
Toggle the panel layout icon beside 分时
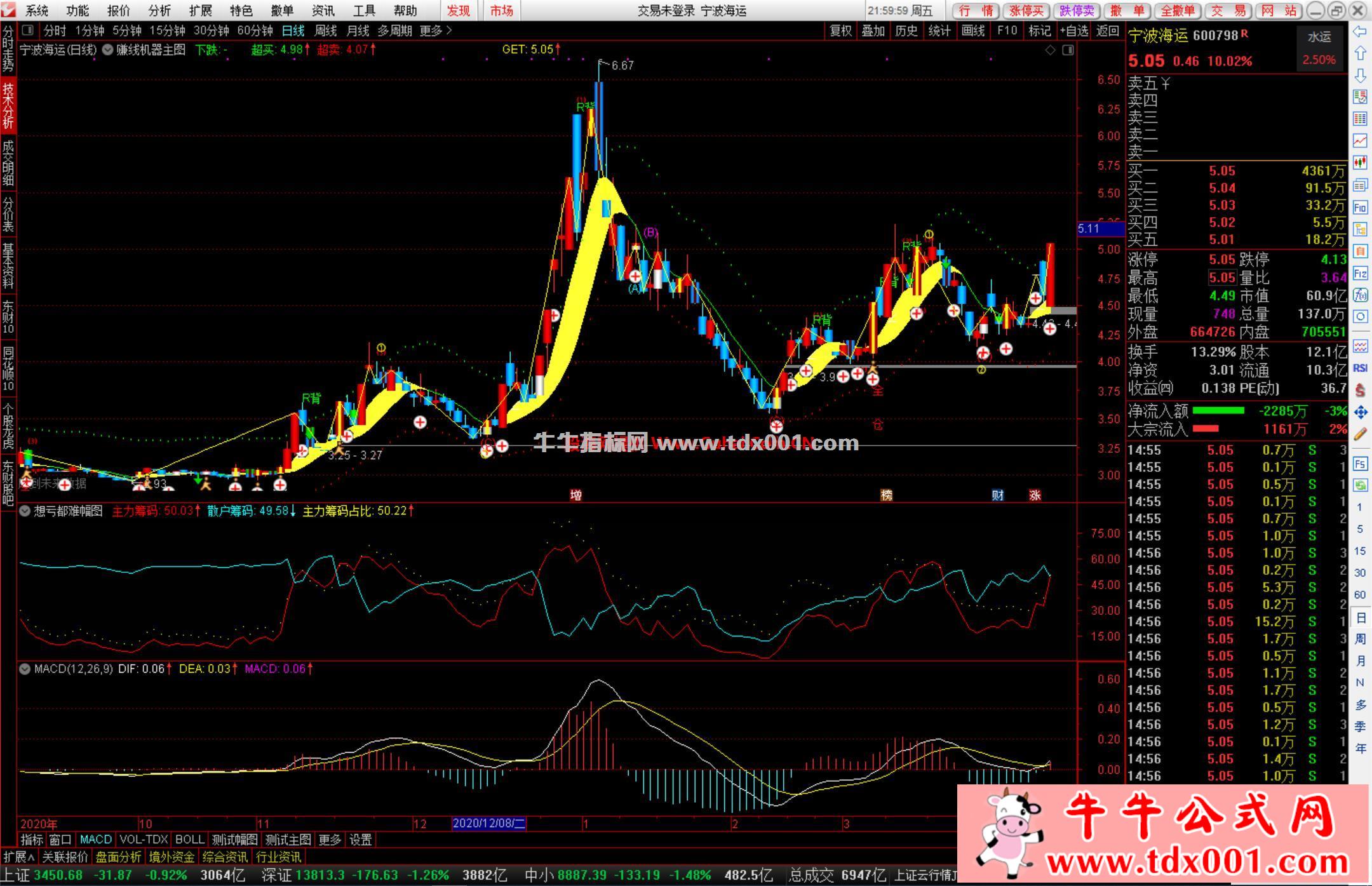(x=27, y=30)
